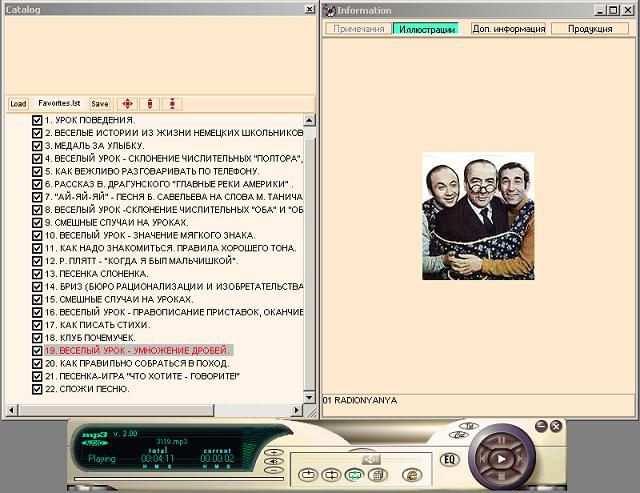Click the track list's scroll down arrow
The image size is (640, 493).
click(x=310, y=398)
